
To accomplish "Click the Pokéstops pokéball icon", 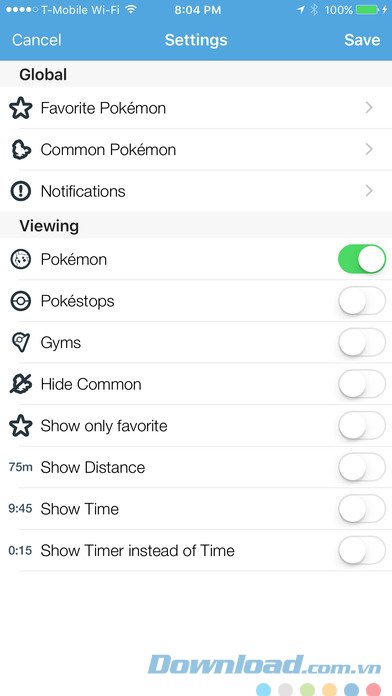I will point(20,301).
